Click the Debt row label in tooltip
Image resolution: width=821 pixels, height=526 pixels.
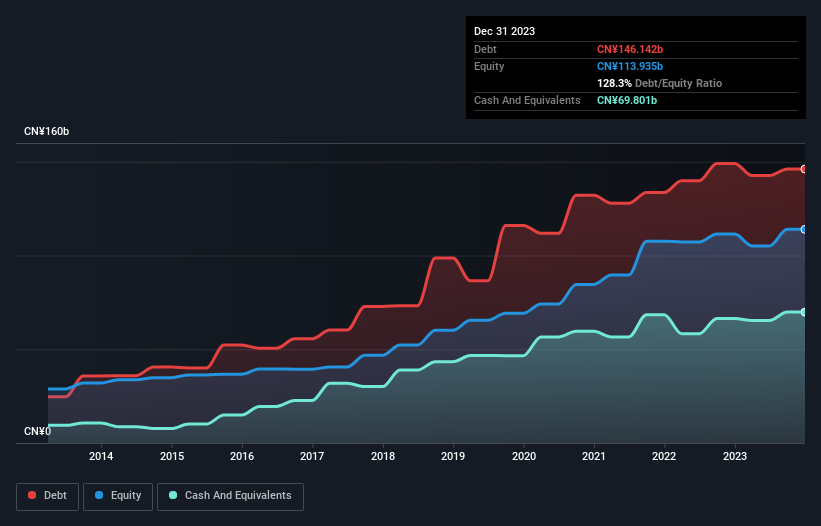[485, 49]
